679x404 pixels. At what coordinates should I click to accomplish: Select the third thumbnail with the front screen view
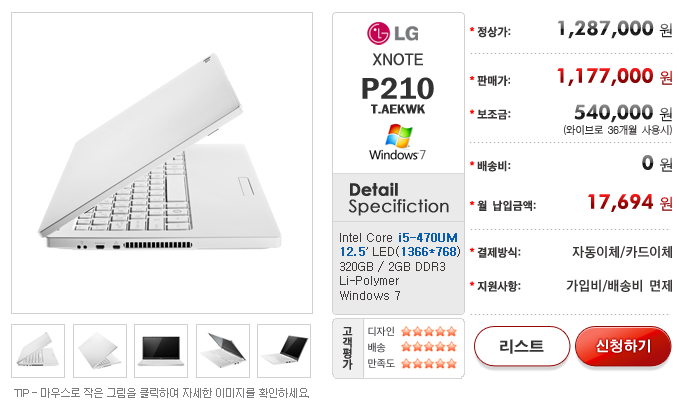(x=161, y=351)
